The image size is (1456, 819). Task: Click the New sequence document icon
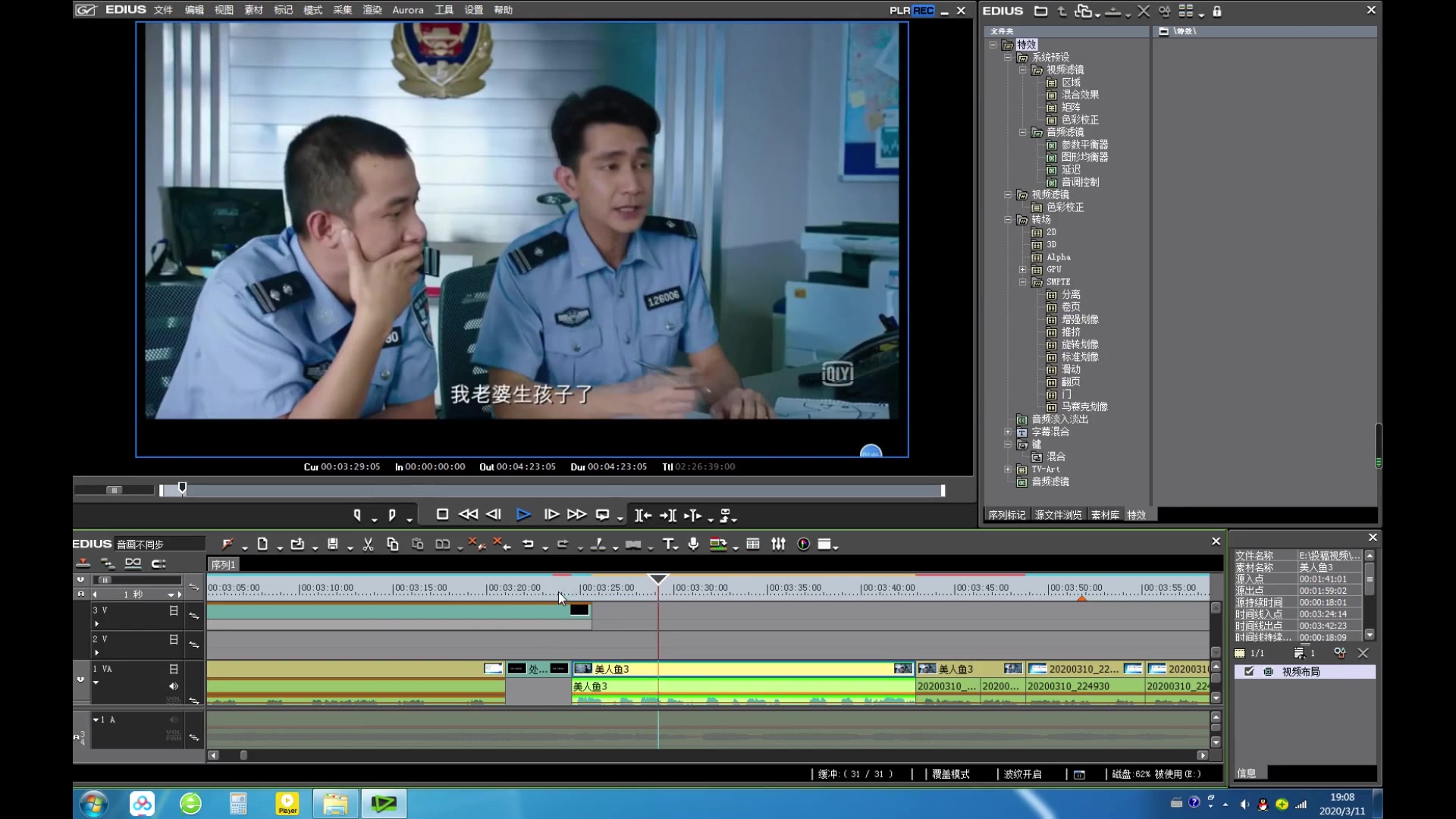262,544
